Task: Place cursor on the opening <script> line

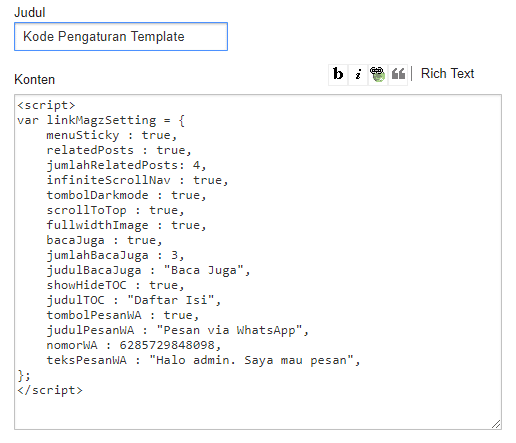Action: 46,105
